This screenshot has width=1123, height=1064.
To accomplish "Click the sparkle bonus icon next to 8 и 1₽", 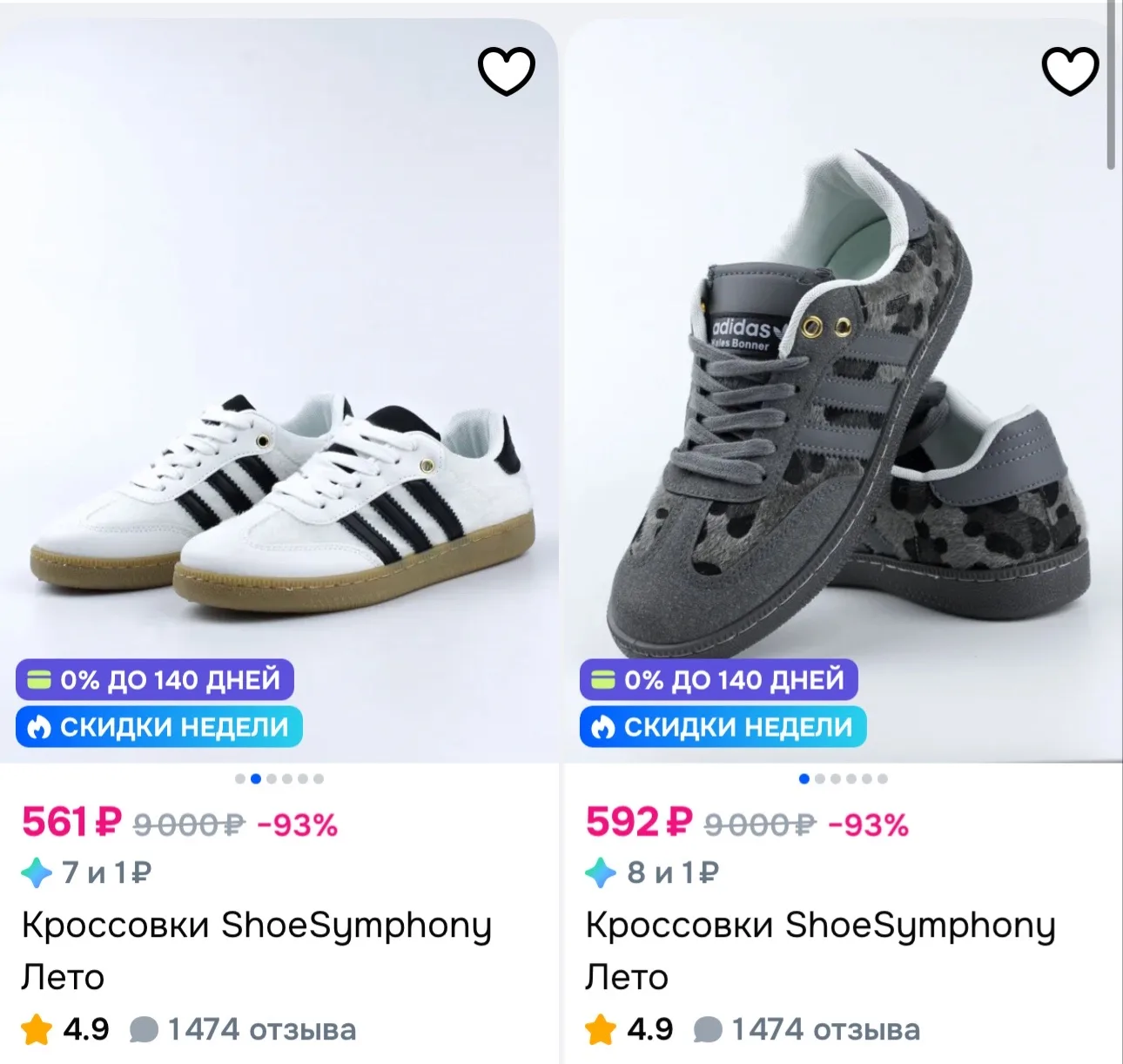I will (x=601, y=872).
